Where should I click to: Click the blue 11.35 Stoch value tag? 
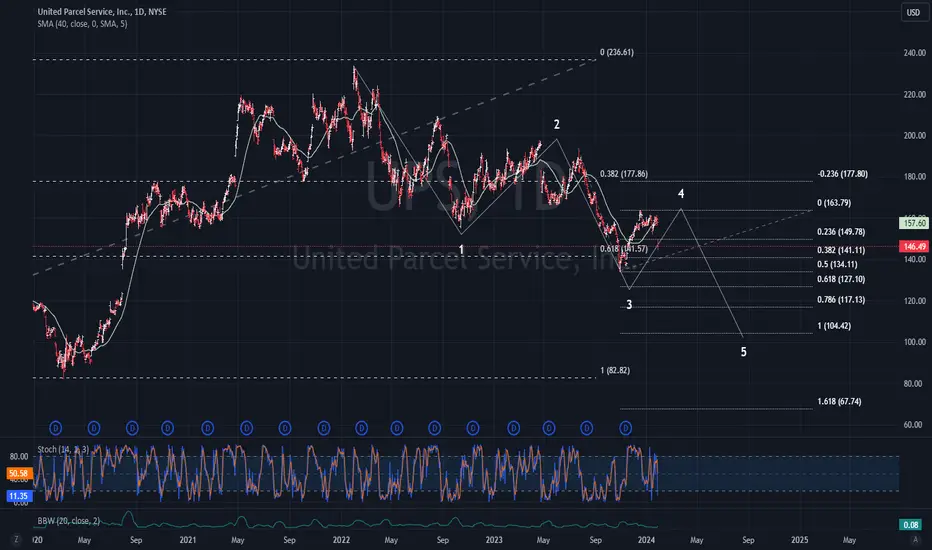(x=18, y=496)
